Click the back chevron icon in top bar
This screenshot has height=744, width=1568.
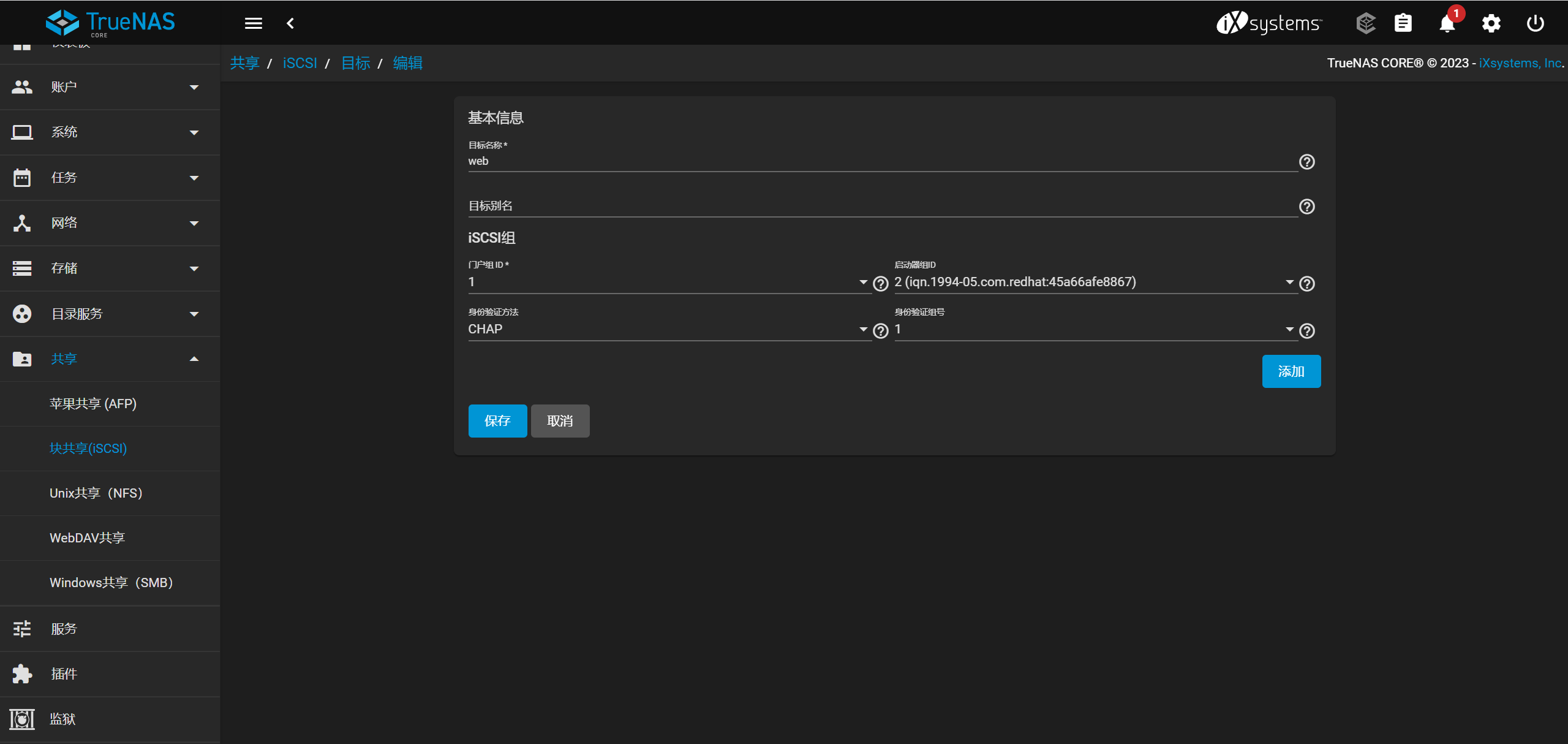tap(290, 23)
